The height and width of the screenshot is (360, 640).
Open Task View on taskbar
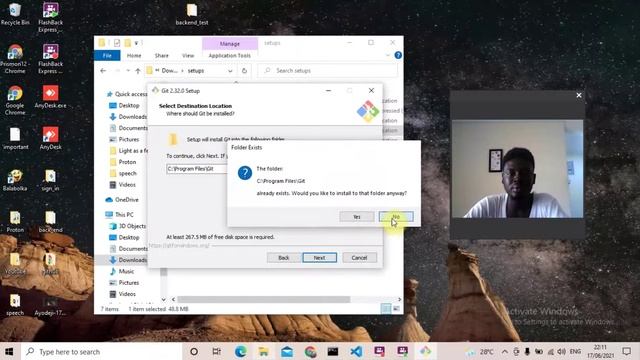[216, 351]
